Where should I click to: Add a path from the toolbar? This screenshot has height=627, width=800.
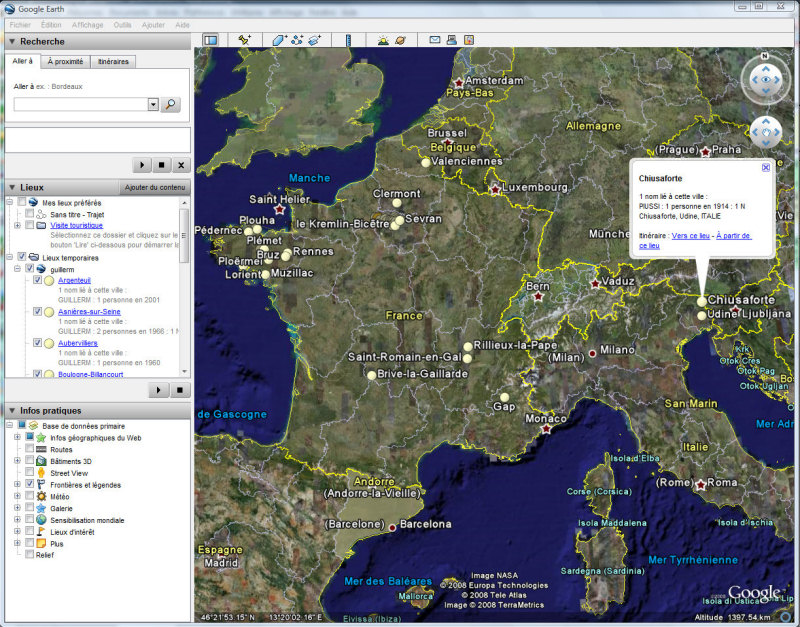coord(297,40)
